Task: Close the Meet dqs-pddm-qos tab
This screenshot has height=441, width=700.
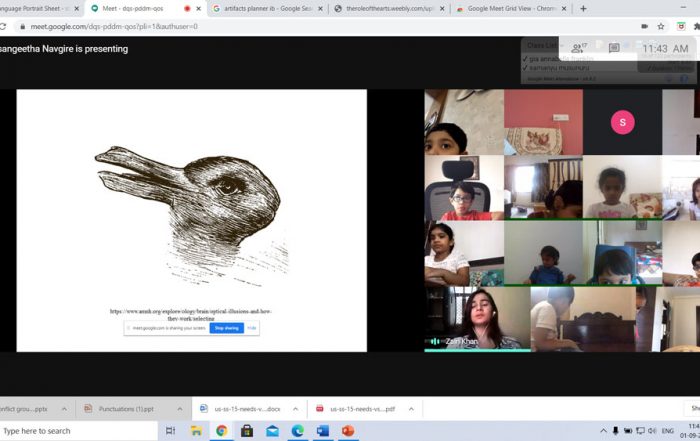Action: coord(199,8)
